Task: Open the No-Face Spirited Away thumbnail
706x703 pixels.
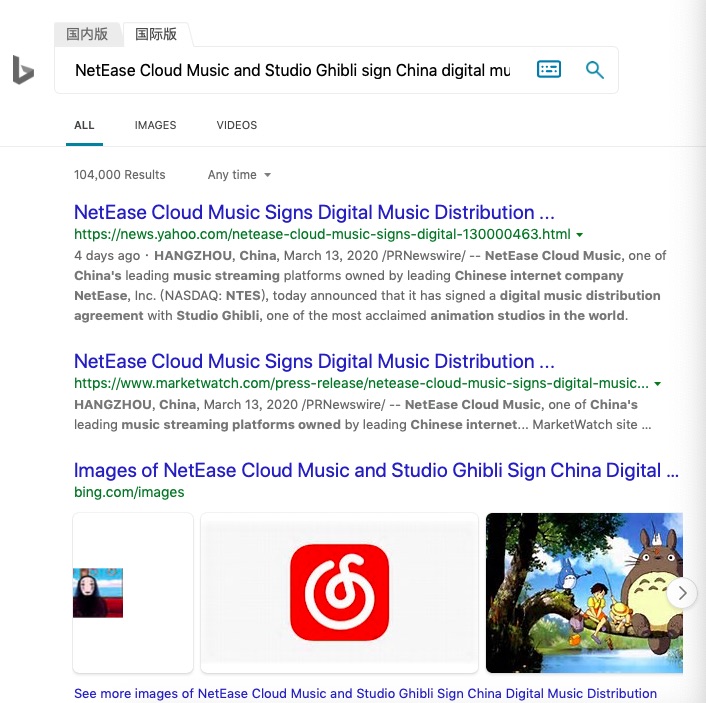Action: coord(133,593)
